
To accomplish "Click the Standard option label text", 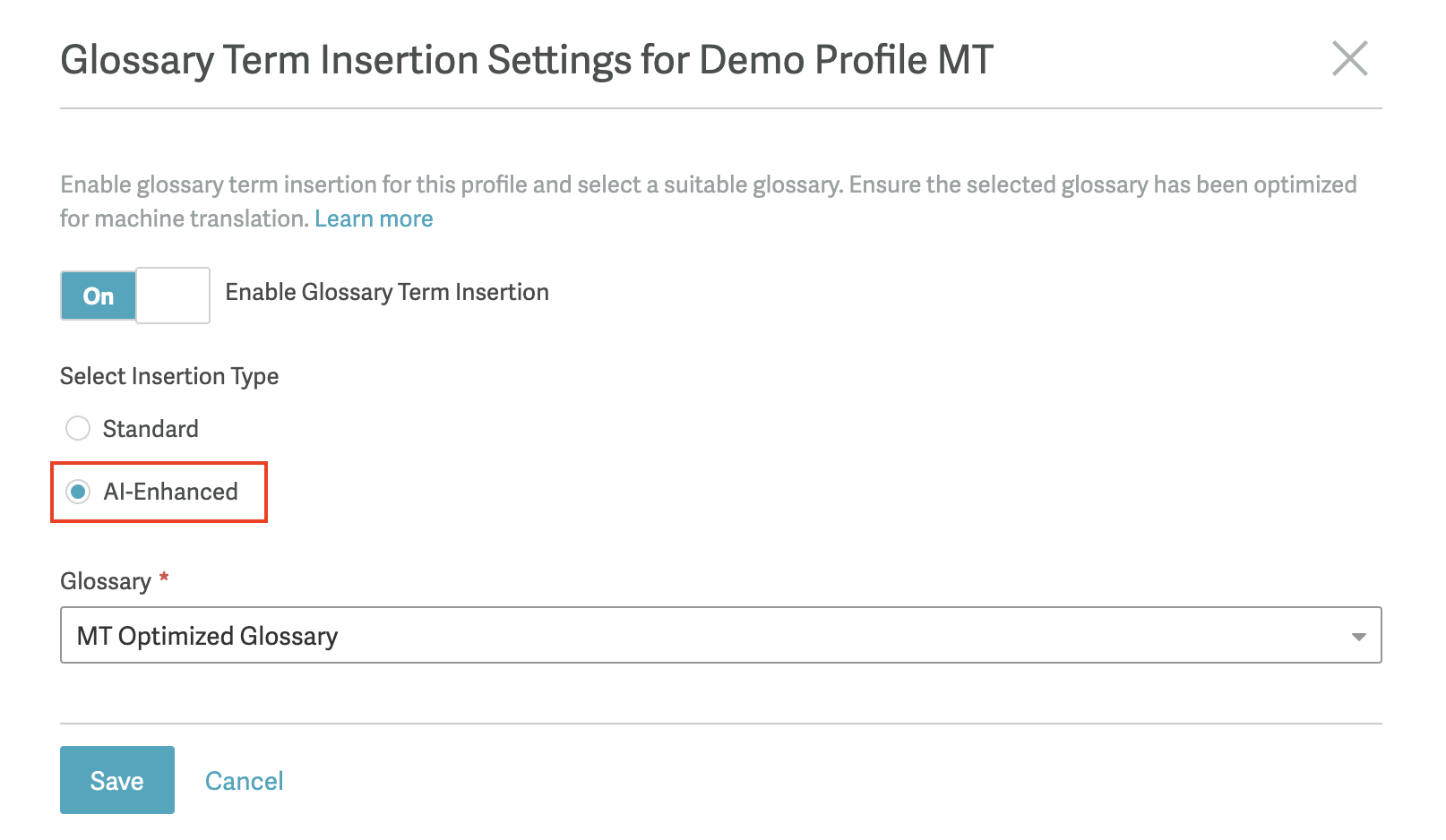I will (151, 429).
